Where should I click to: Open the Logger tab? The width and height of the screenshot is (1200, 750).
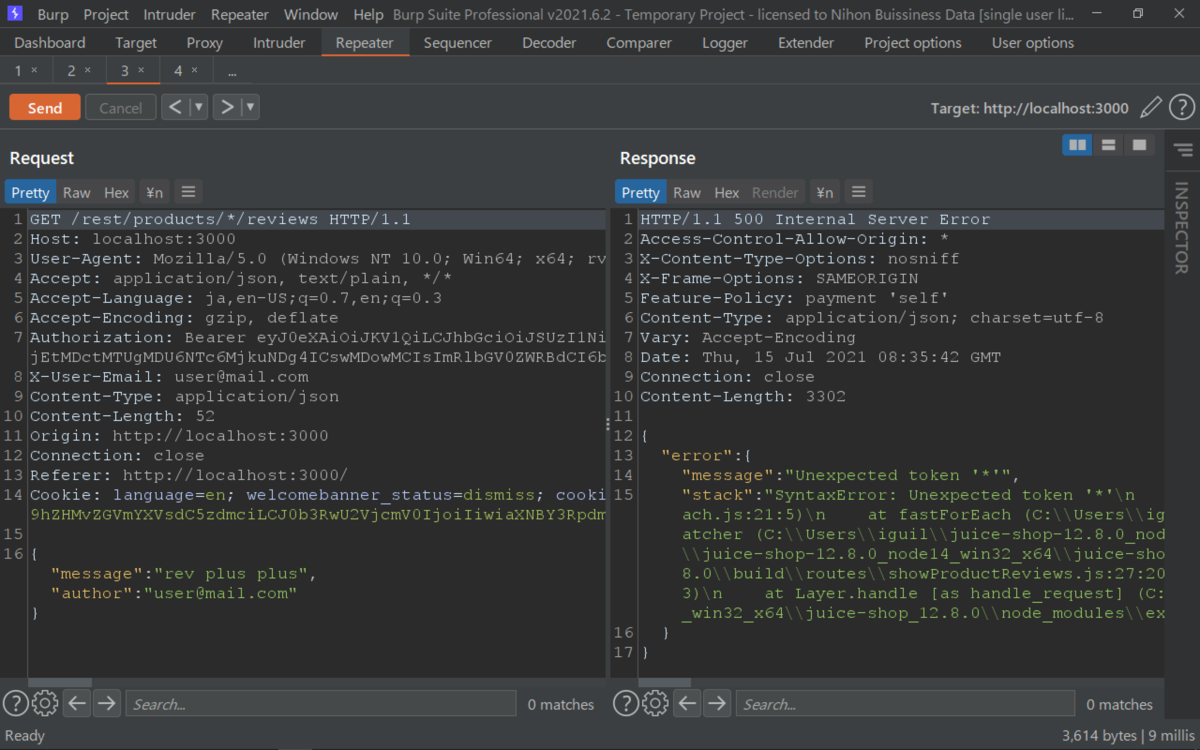tap(725, 43)
